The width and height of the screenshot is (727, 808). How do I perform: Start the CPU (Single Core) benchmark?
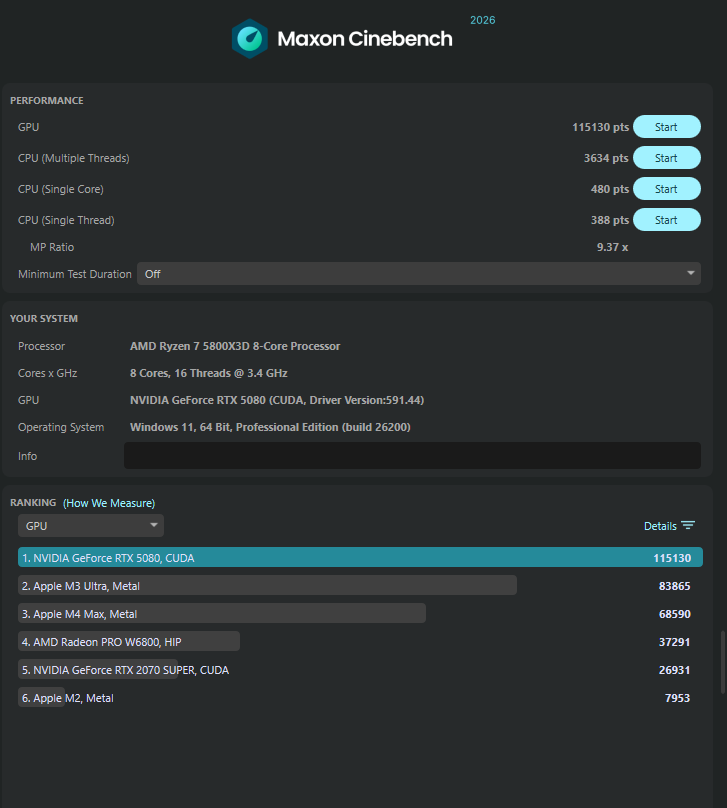[666, 189]
